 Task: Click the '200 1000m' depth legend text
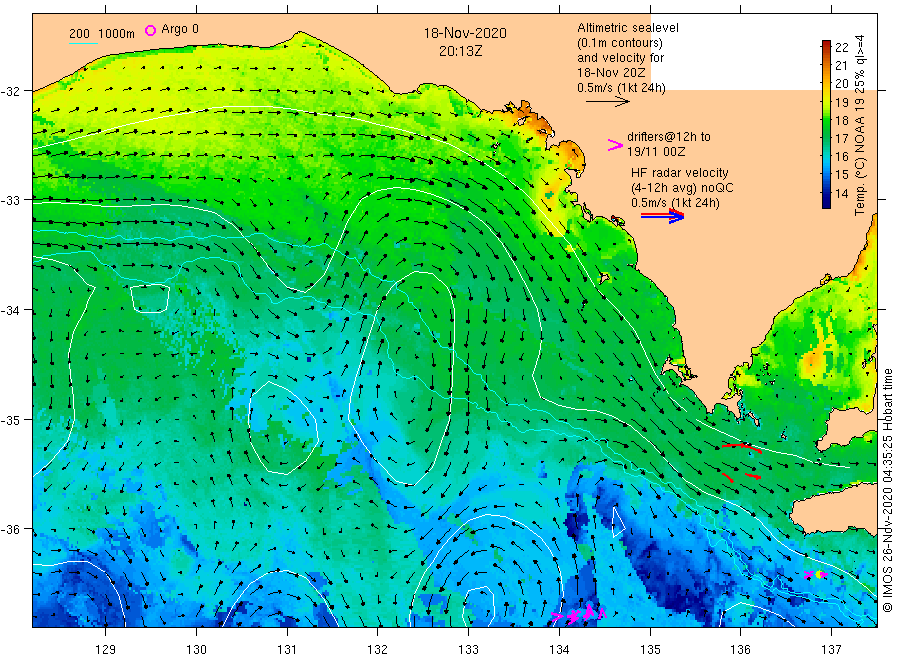point(102,34)
